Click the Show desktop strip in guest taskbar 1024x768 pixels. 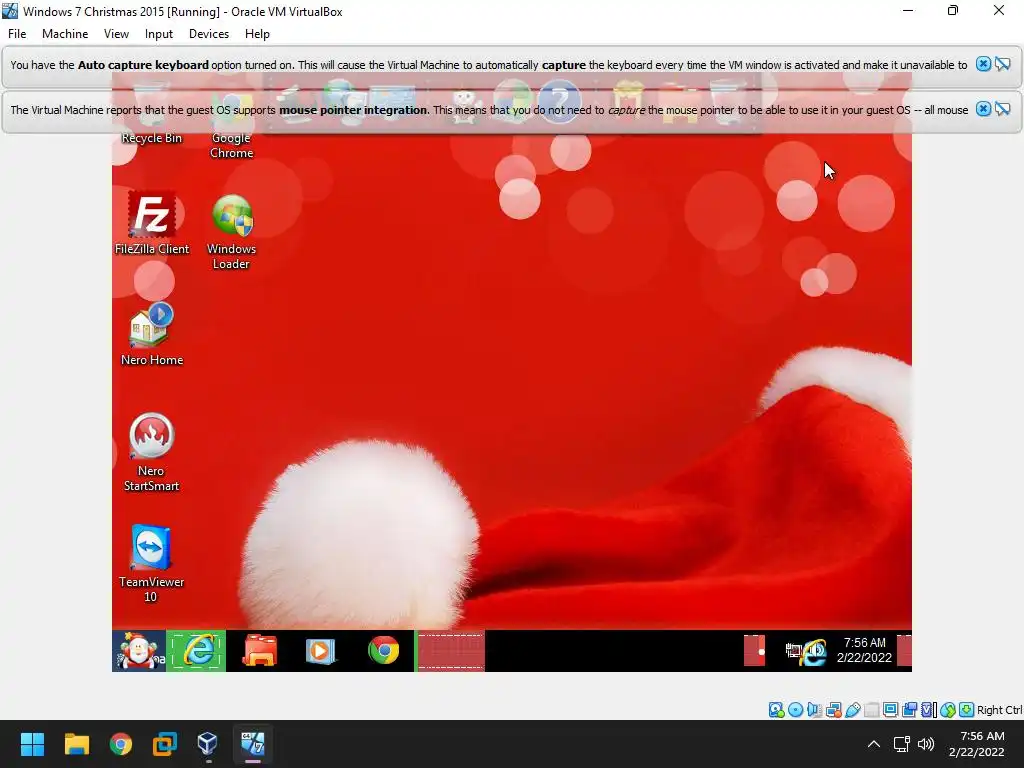(904, 650)
